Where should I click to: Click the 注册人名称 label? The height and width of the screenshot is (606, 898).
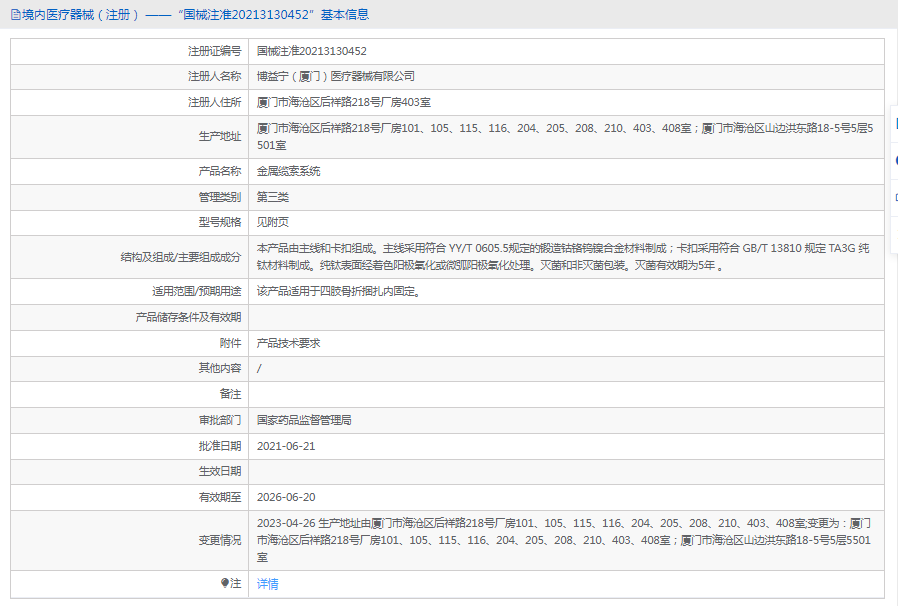(215, 76)
